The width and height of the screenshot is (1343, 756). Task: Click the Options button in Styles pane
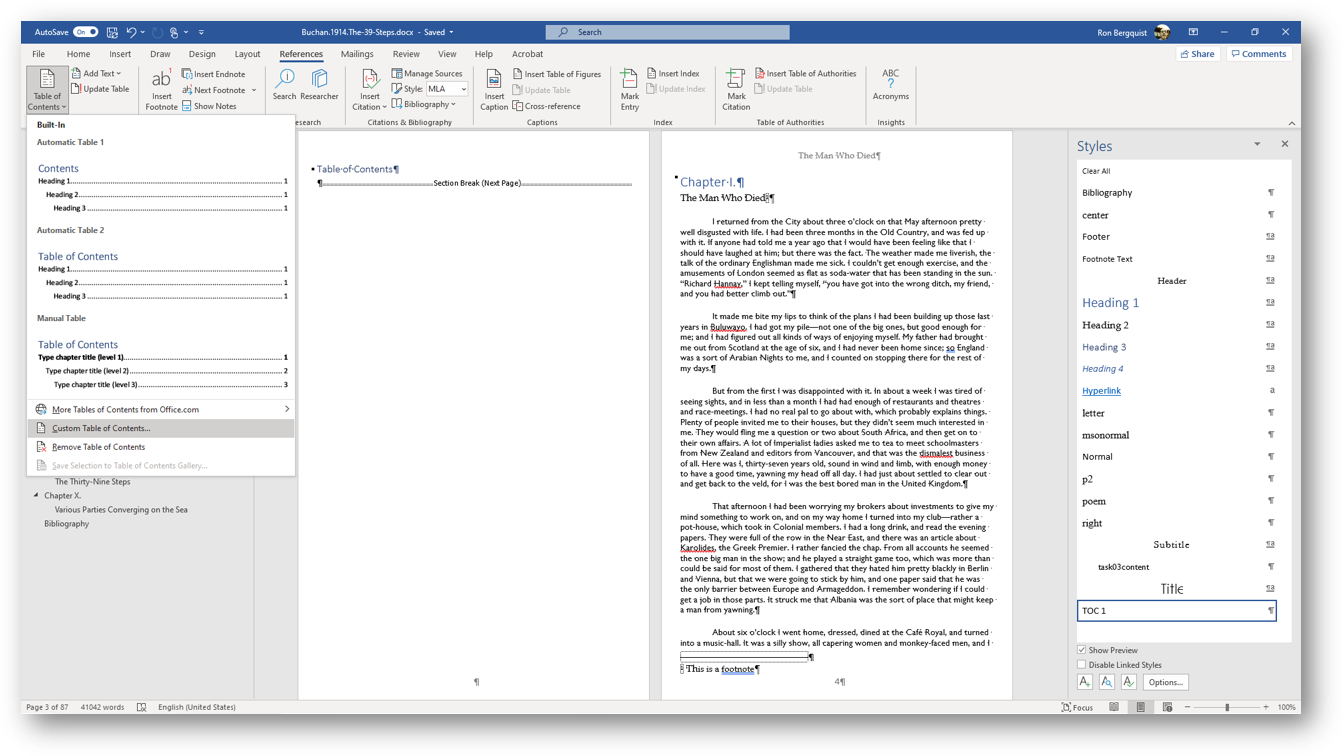[x=1165, y=682]
